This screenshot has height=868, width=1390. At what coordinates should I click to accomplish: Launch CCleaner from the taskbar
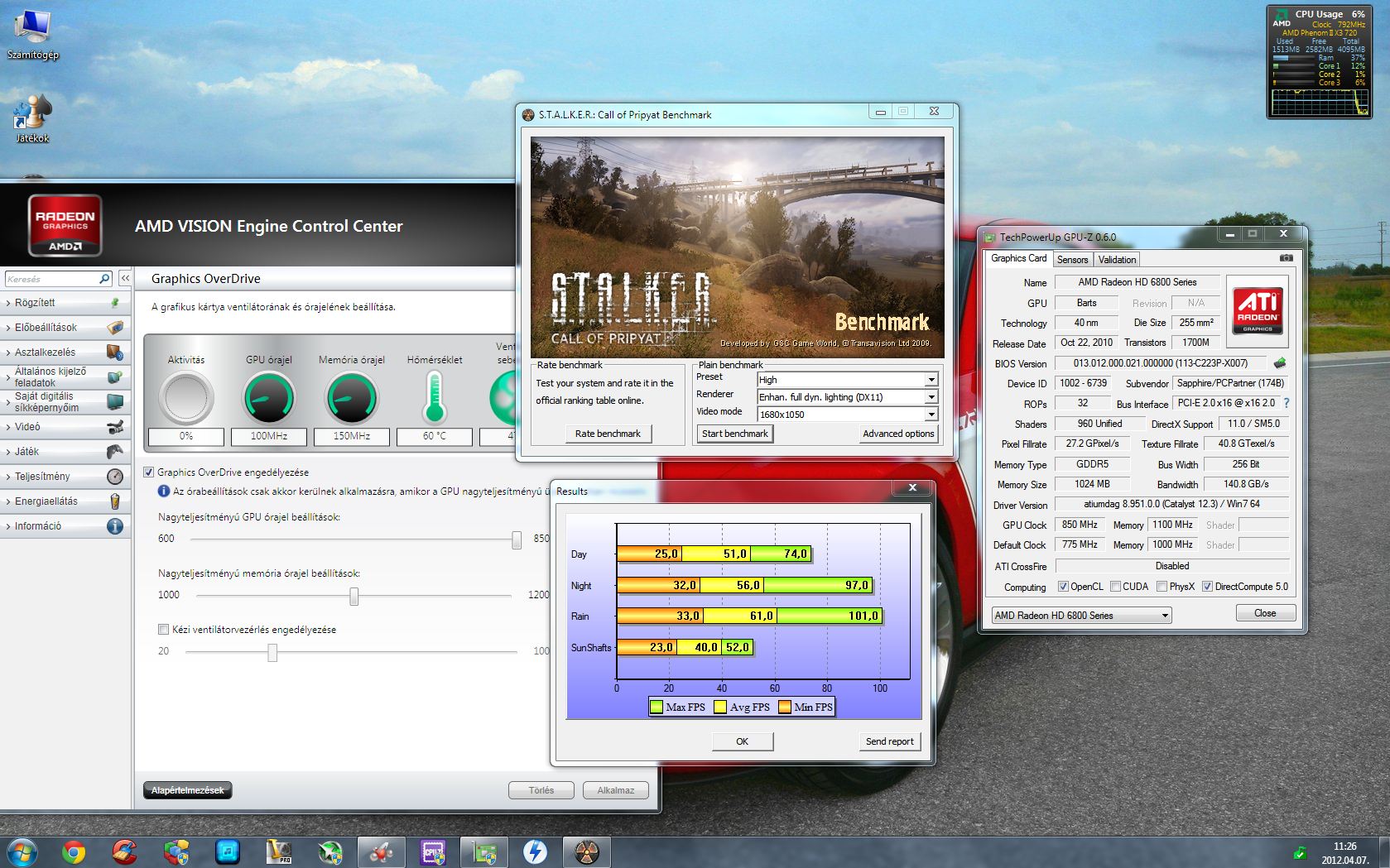click(x=124, y=851)
